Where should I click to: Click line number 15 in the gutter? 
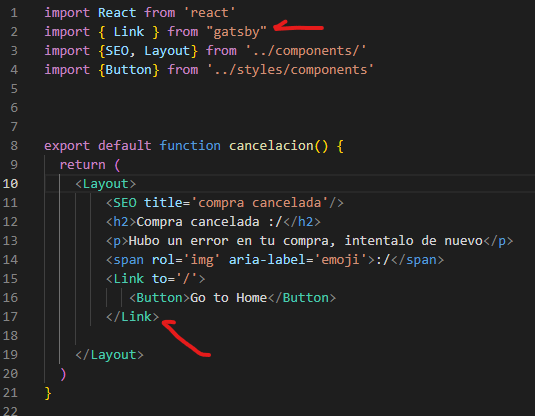(10, 278)
